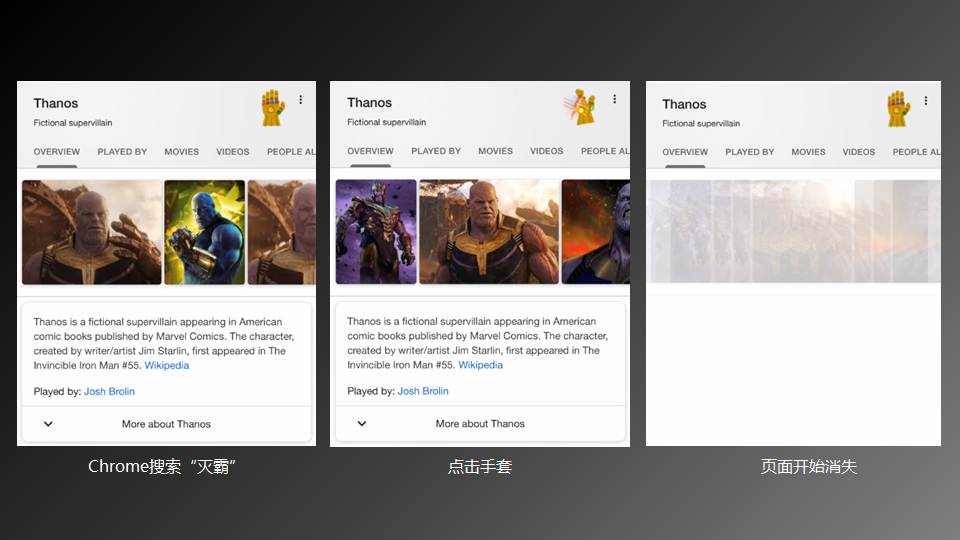Image resolution: width=960 pixels, height=540 pixels.
Task: Click the 'Played by:' label in the middle panel
Action: 371,391
